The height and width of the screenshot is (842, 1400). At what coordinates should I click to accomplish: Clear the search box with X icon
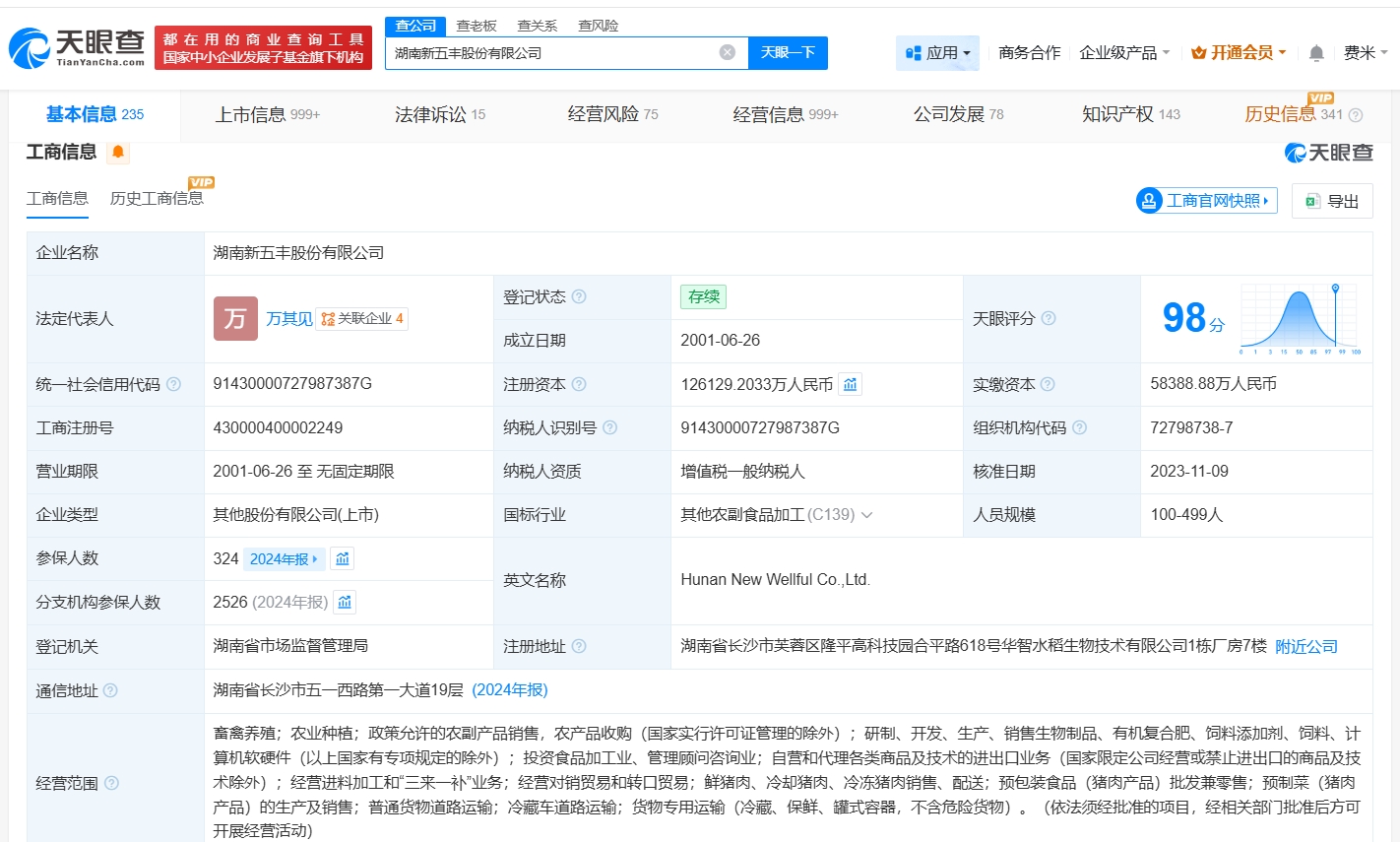tap(727, 53)
